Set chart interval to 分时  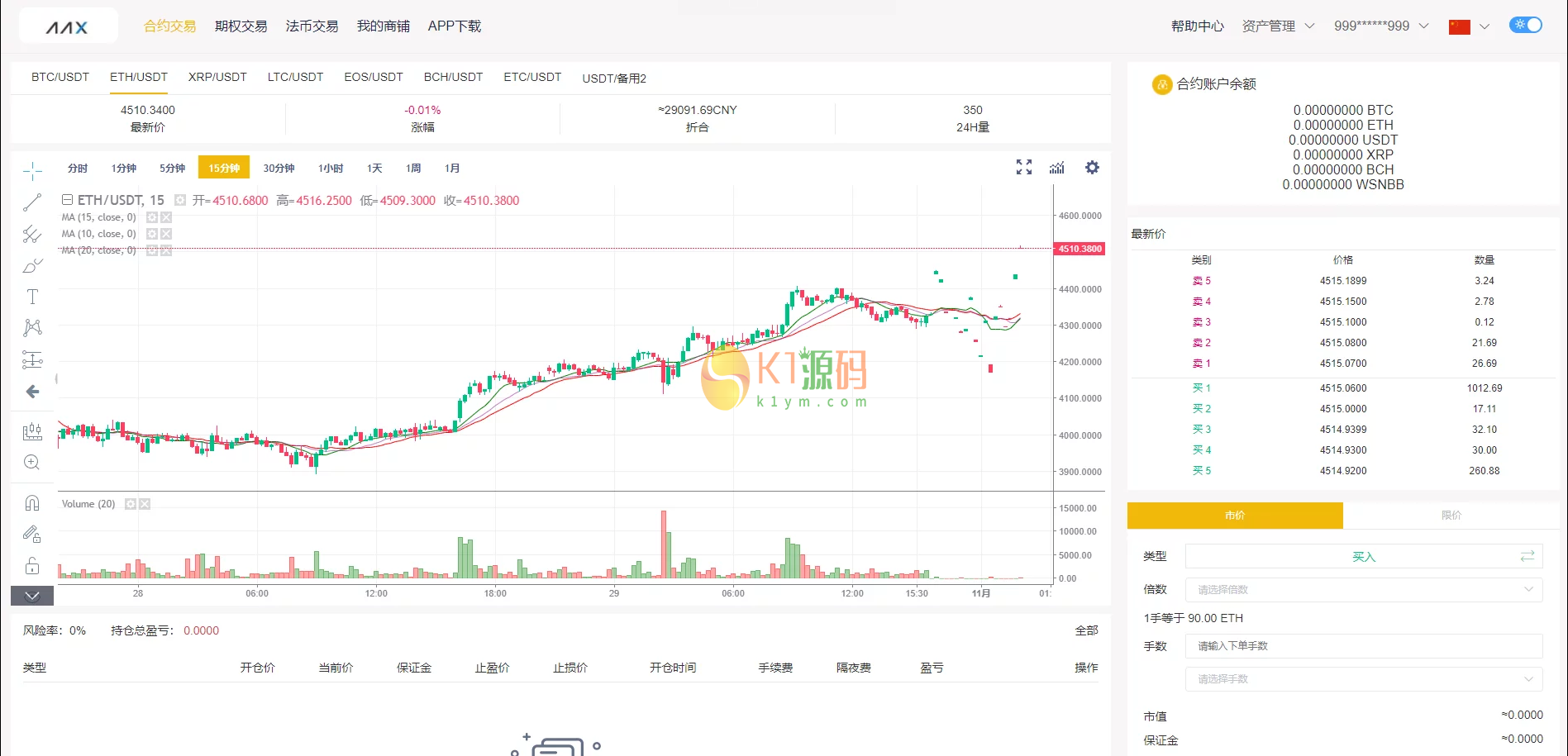[78, 168]
